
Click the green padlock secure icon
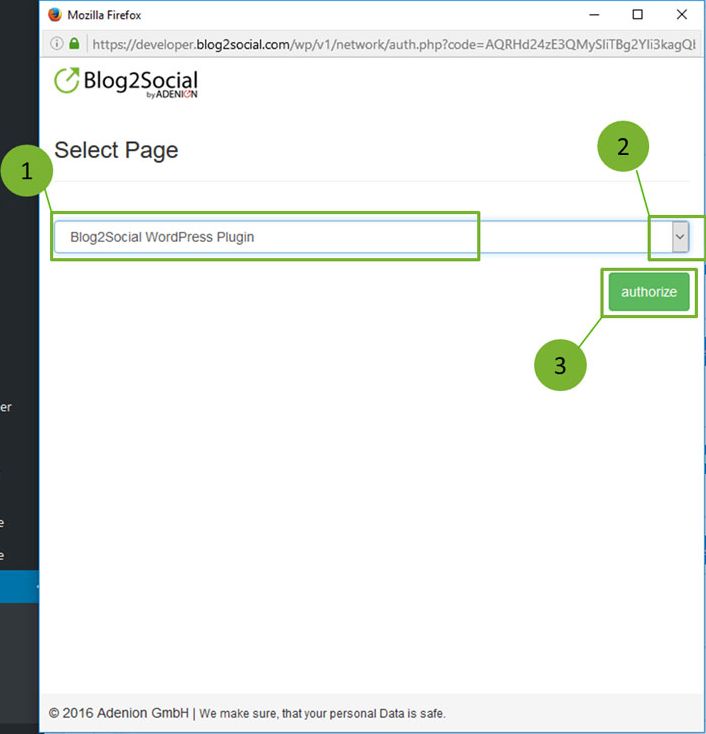pyautogui.click(x=74, y=44)
